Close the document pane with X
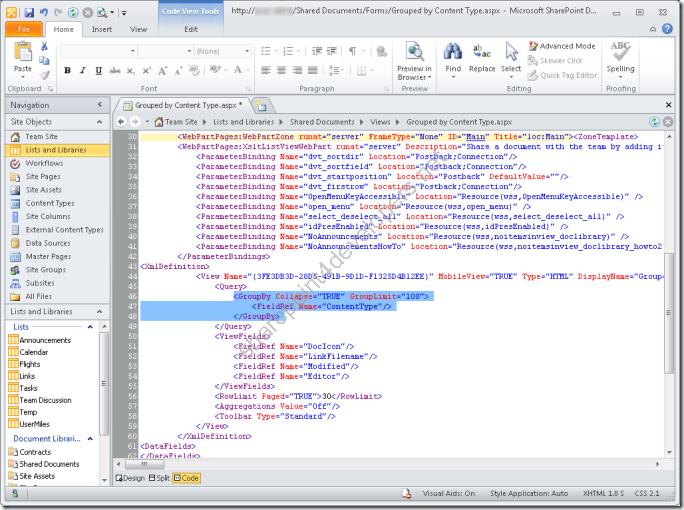Image resolution: width=684 pixels, height=510 pixels. 668,105
